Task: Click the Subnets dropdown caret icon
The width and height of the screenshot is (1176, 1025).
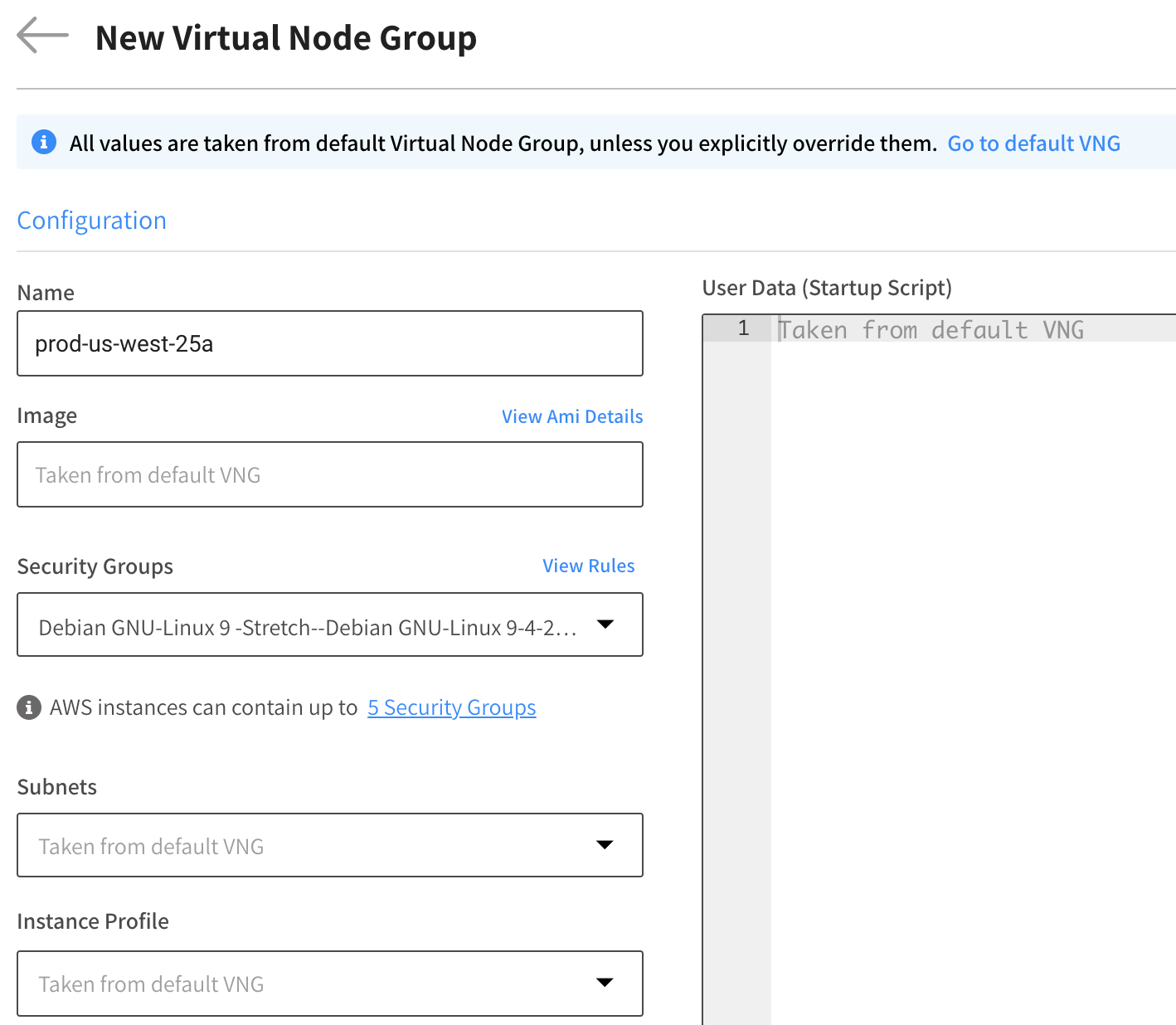Action: [605, 845]
